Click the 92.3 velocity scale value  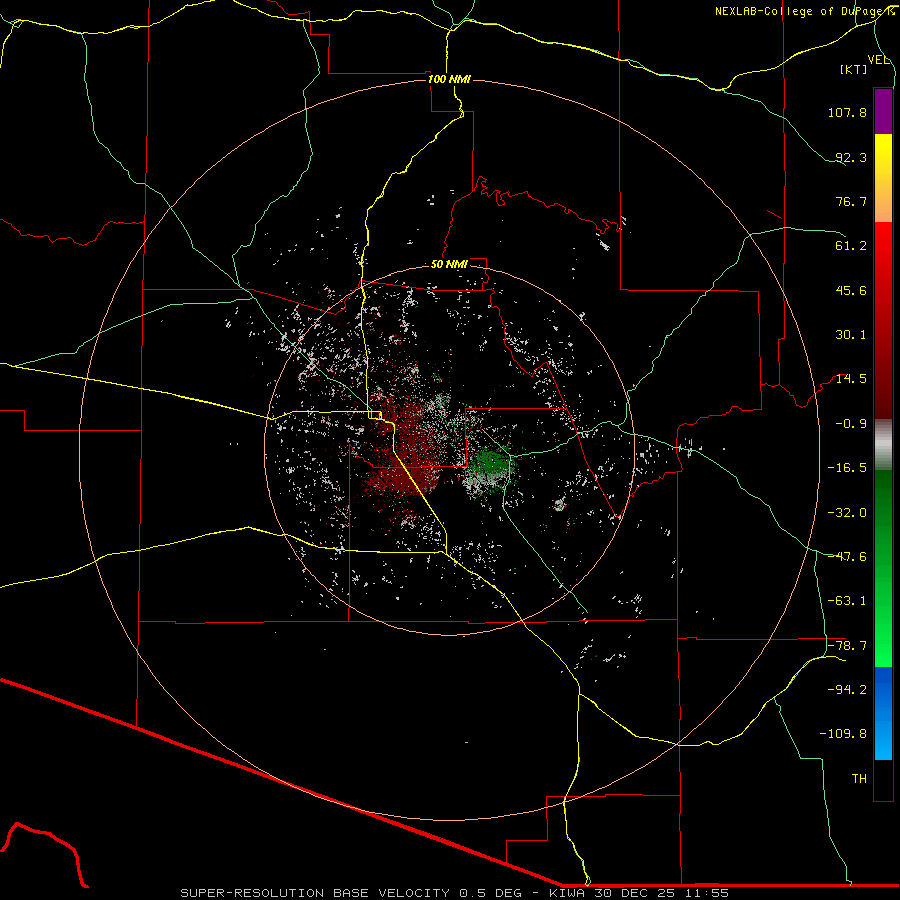[x=851, y=157]
